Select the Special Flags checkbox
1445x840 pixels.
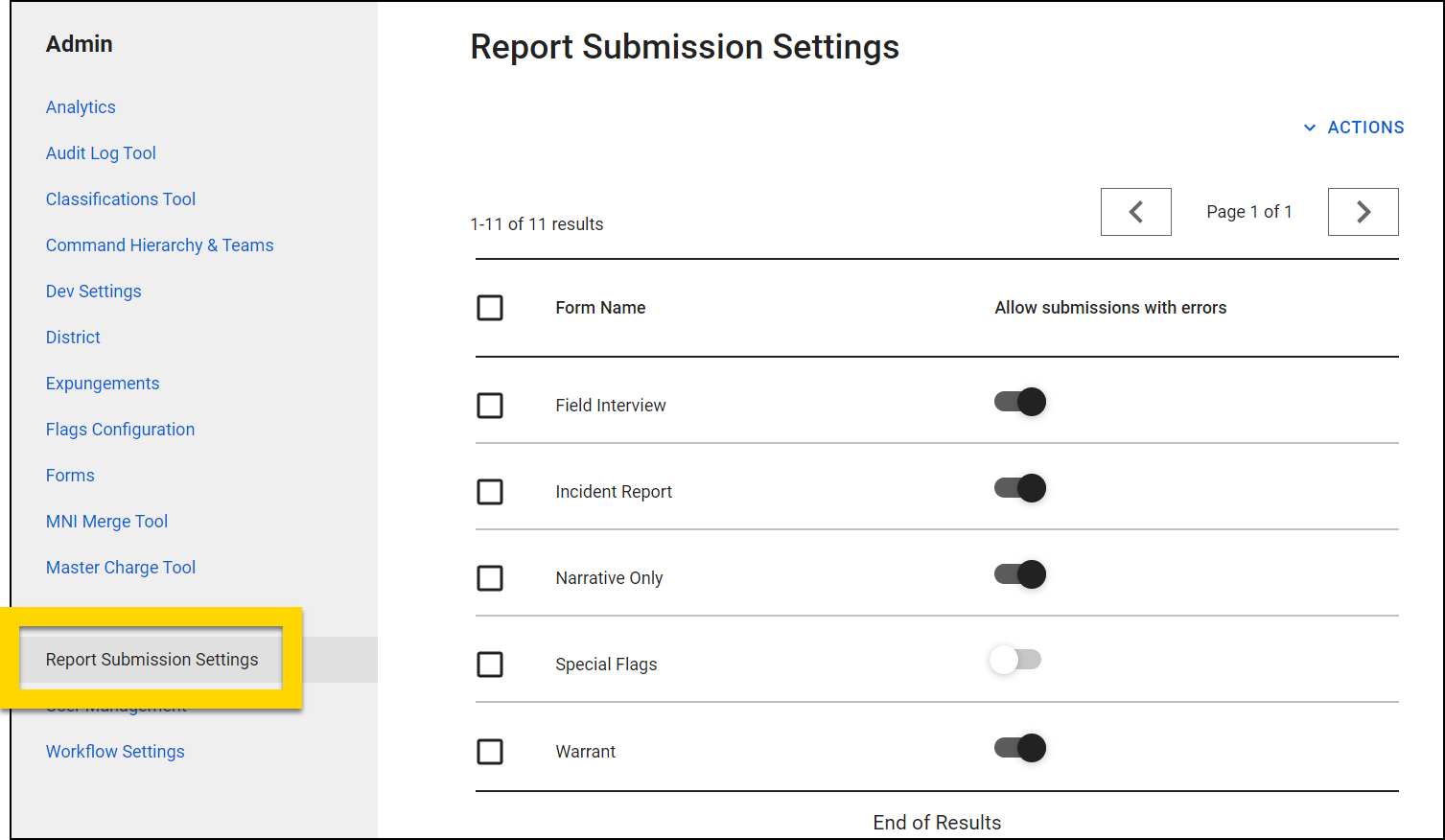click(490, 664)
